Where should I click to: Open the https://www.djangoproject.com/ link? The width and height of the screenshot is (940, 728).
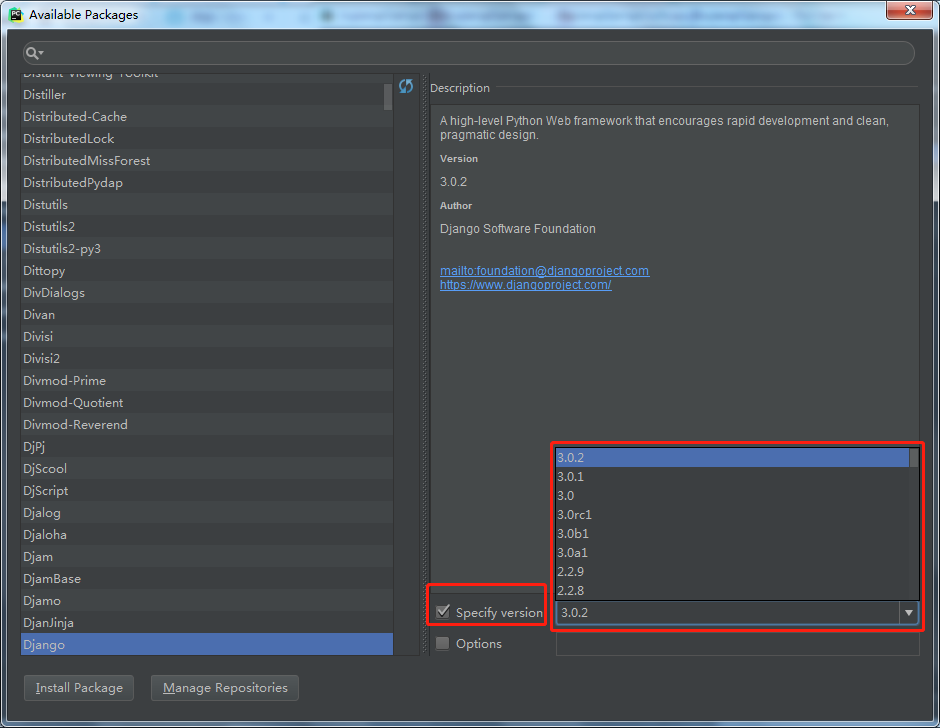point(526,285)
